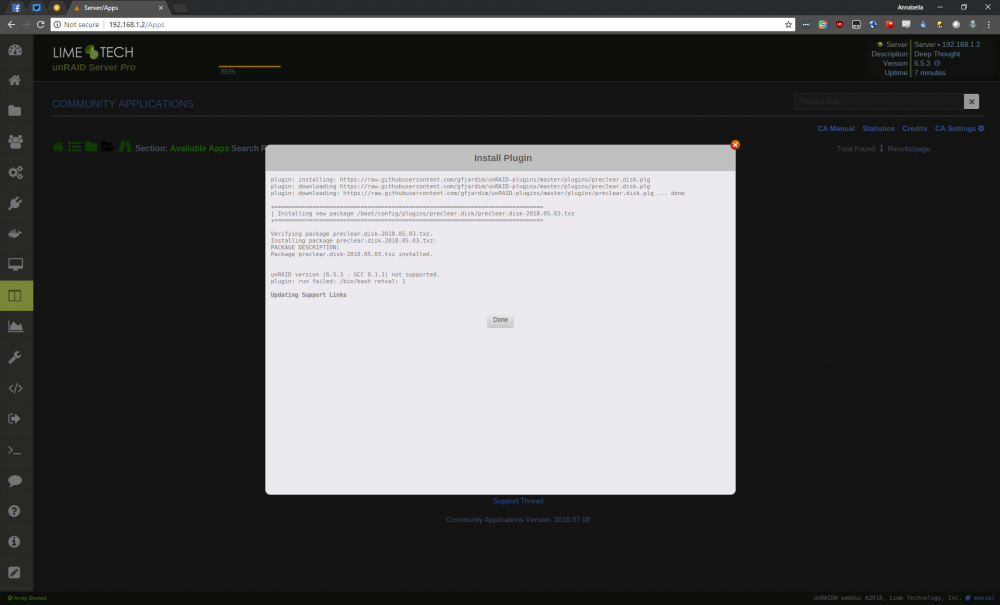Click the download arrow extension icon

click(973, 24)
